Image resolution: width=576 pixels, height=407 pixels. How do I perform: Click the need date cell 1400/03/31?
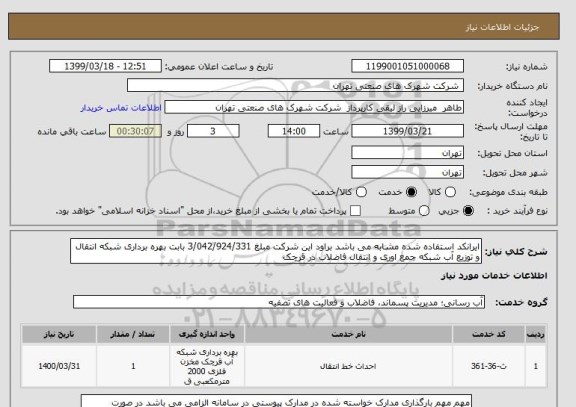[59, 366]
